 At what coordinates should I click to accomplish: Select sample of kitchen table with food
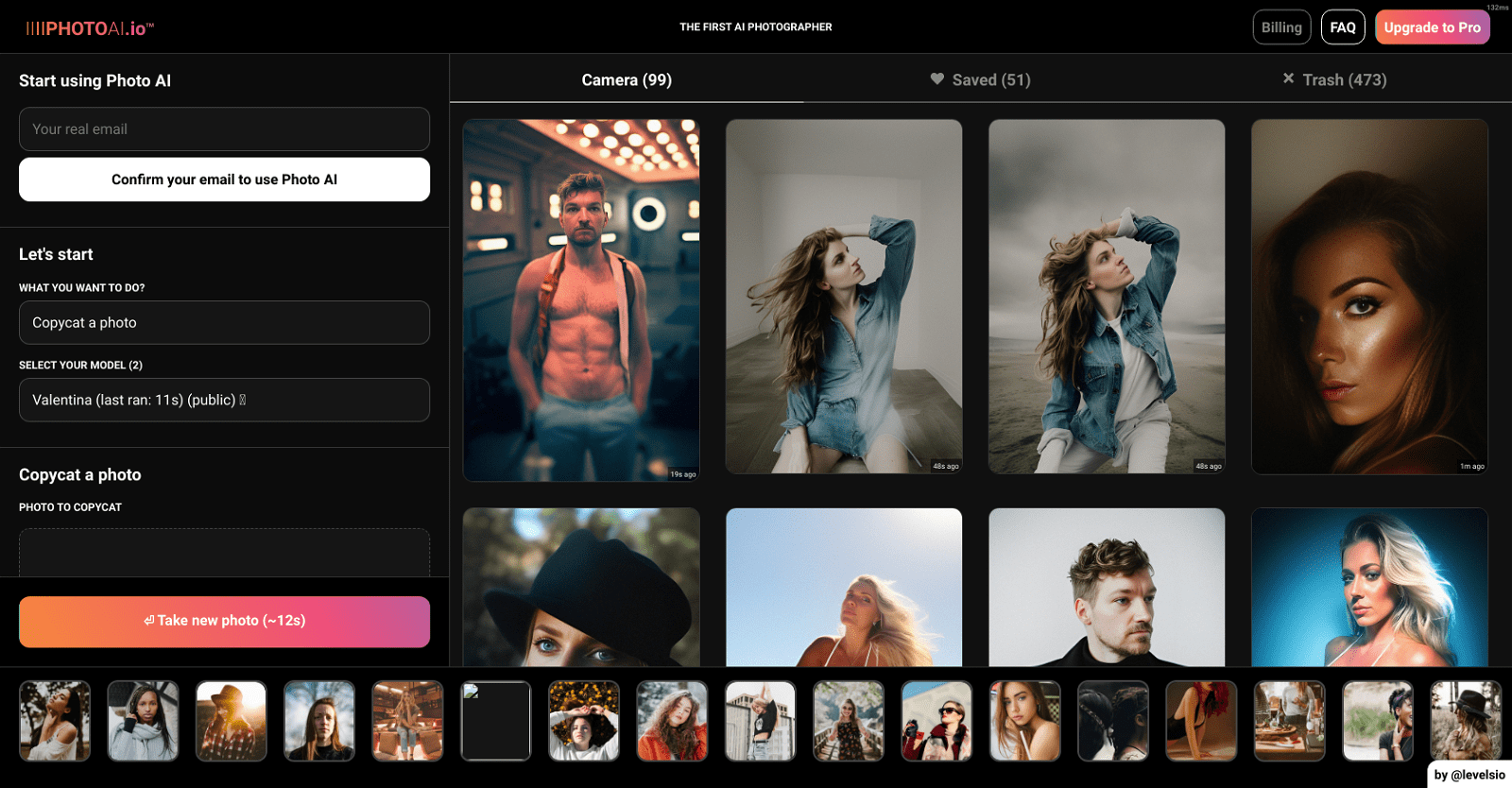point(1290,721)
